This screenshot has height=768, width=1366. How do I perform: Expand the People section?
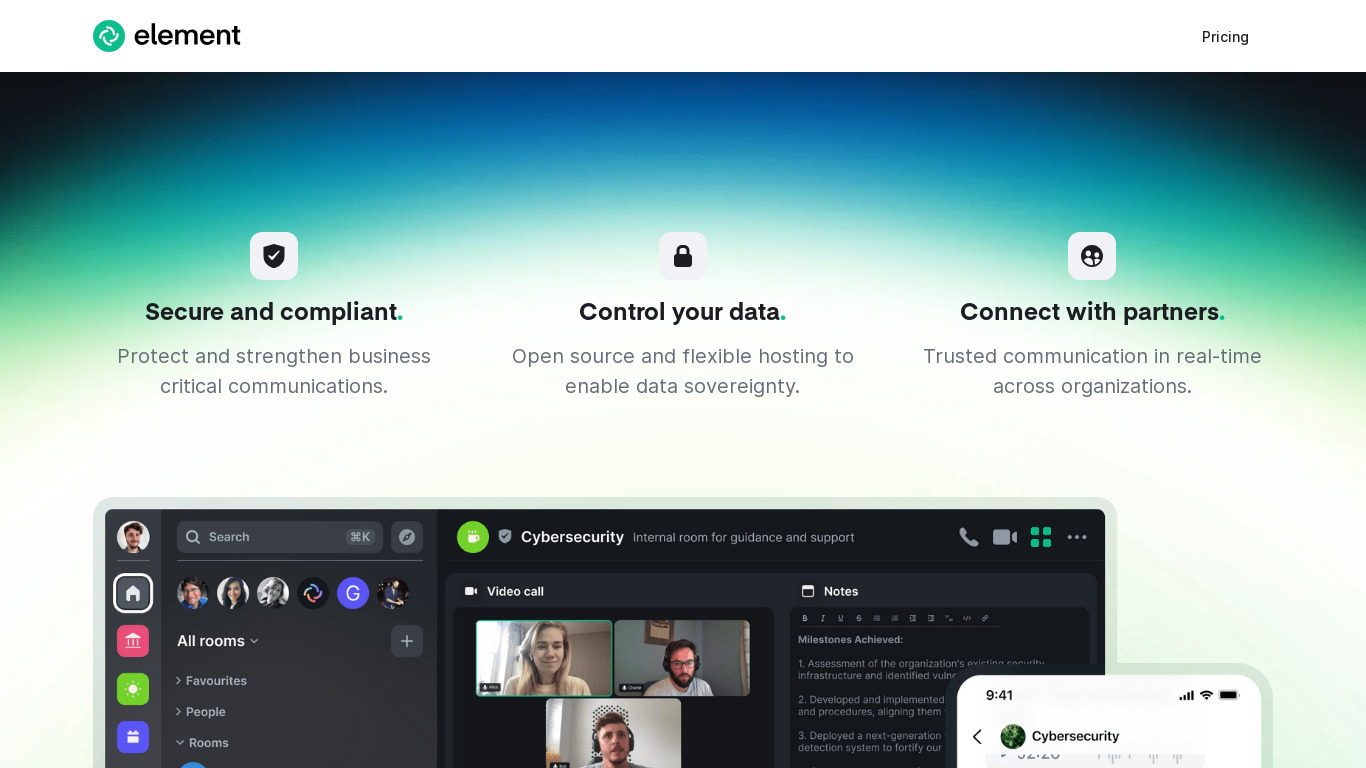(x=201, y=712)
